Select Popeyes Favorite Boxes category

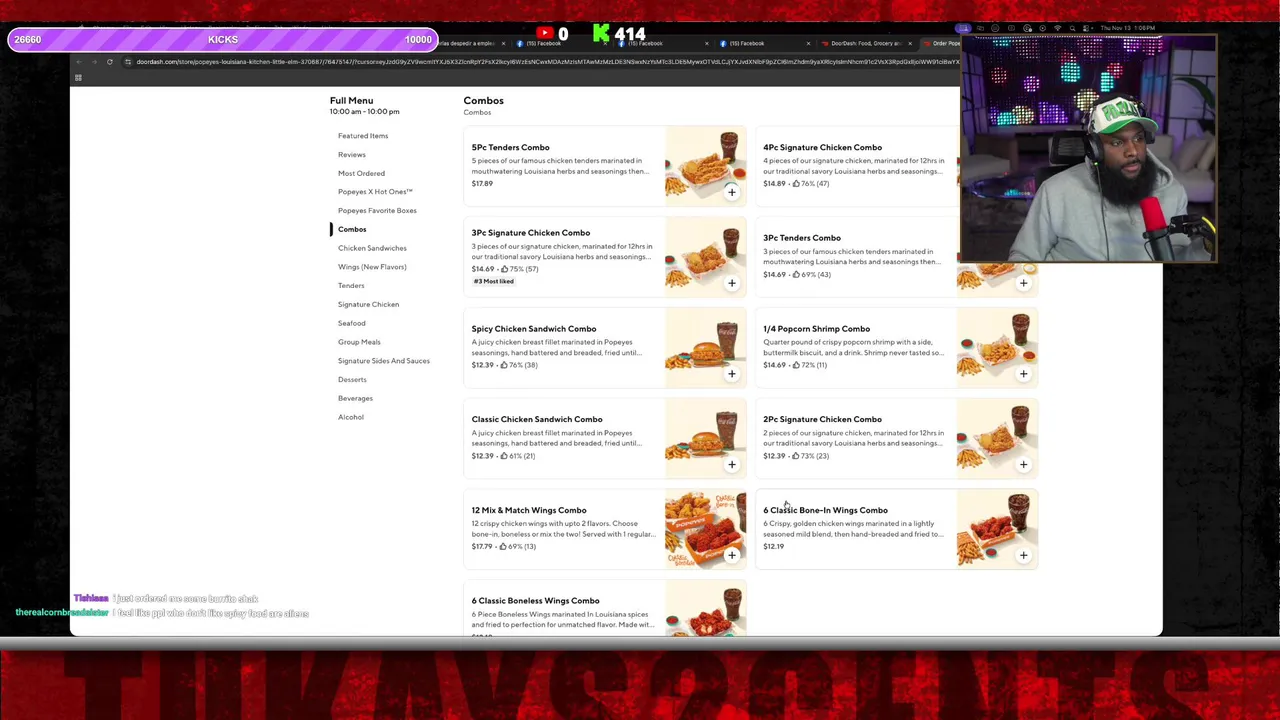click(377, 211)
